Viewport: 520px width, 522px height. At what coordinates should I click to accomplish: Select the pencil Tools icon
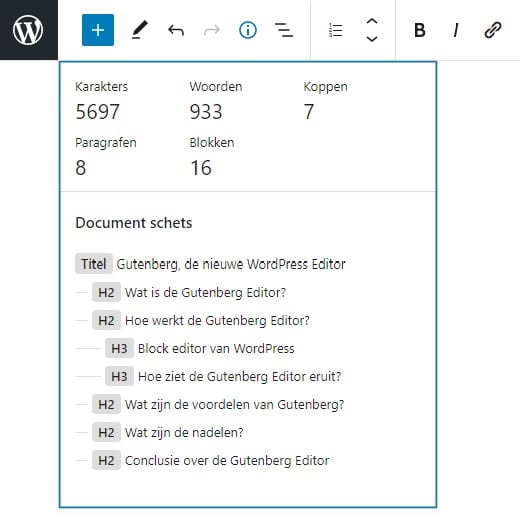coord(140,30)
